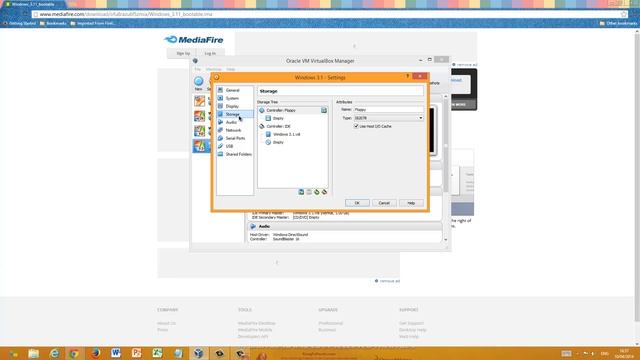Screen dimensions: 640x360
Task: Open Display settings category
Action: point(235,106)
